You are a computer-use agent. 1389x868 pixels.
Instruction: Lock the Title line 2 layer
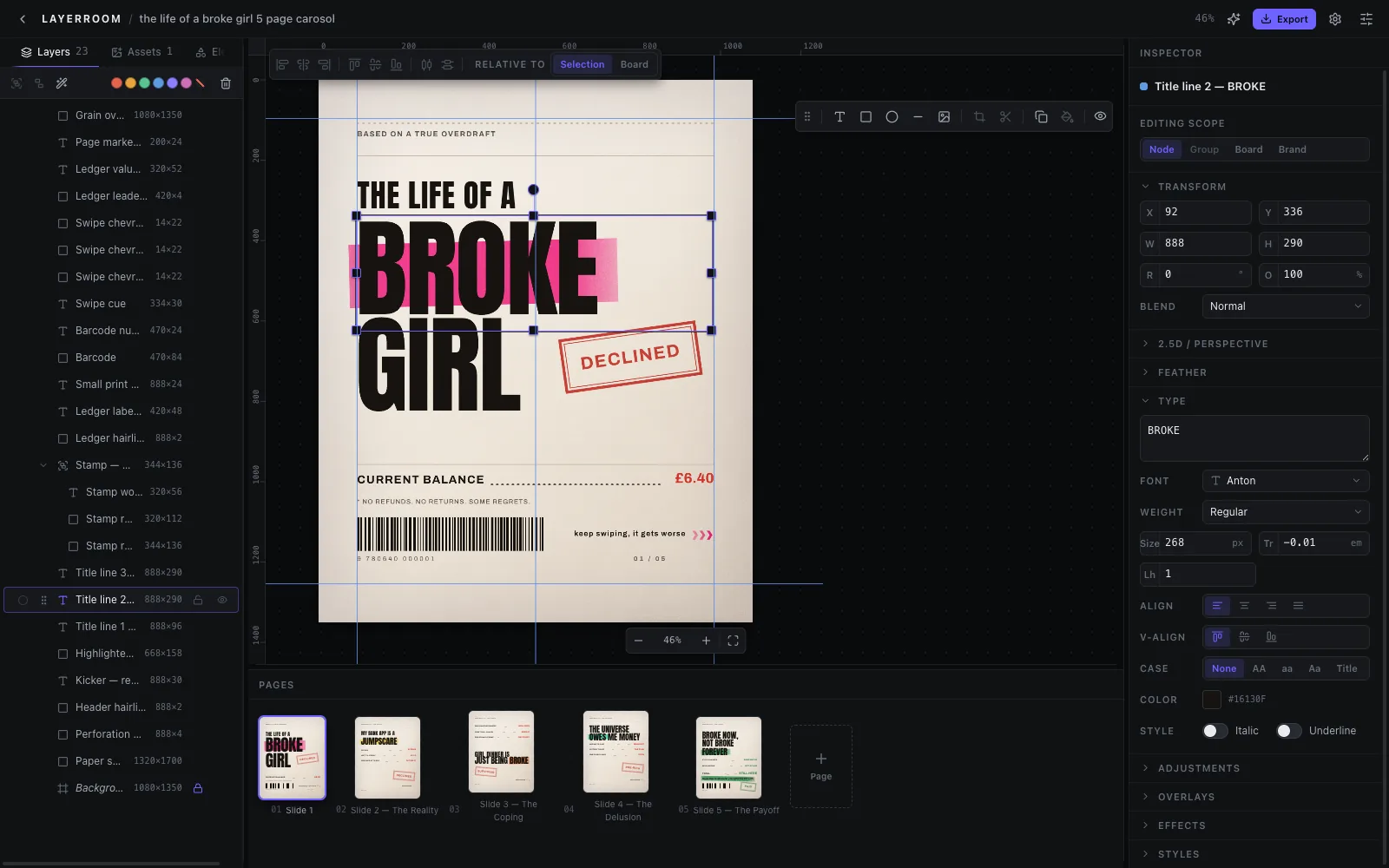click(x=198, y=600)
